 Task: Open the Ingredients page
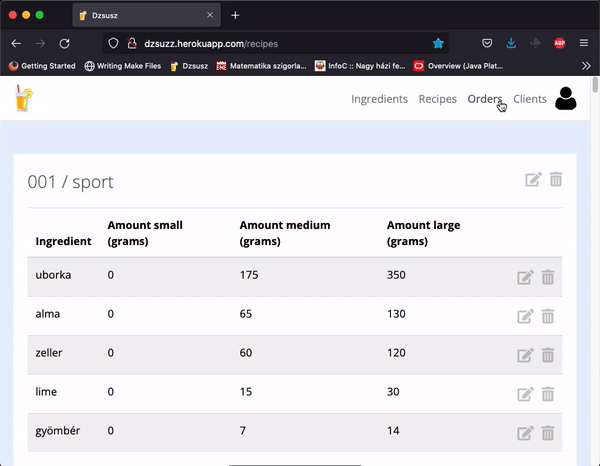tap(379, 99)
